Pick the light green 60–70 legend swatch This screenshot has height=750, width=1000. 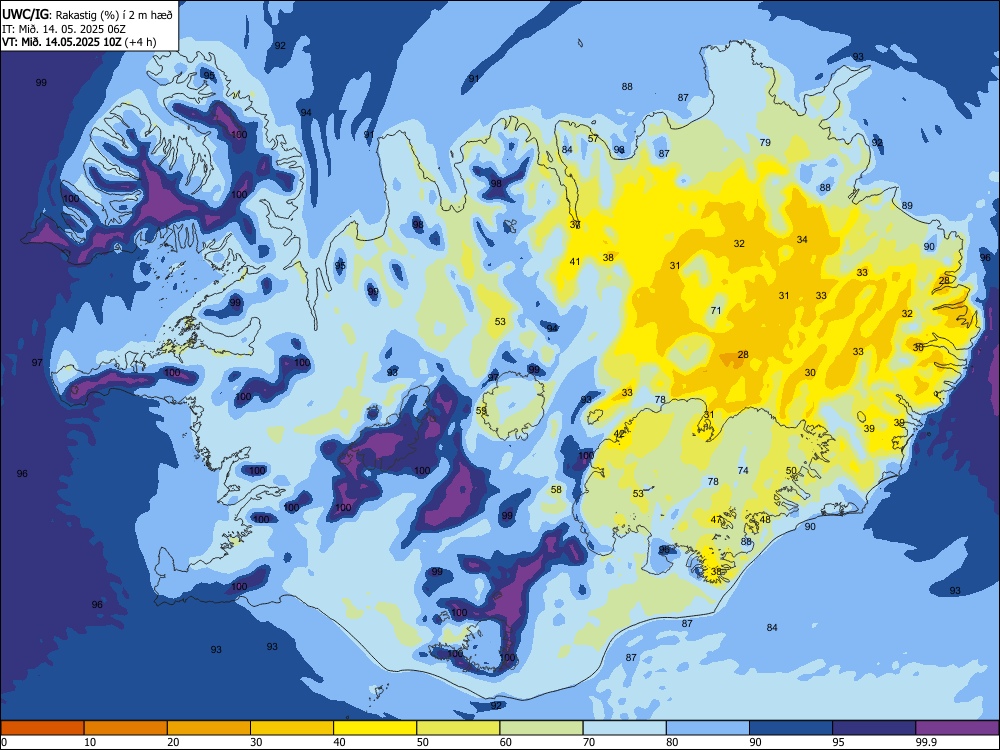[x=541, y=728]
